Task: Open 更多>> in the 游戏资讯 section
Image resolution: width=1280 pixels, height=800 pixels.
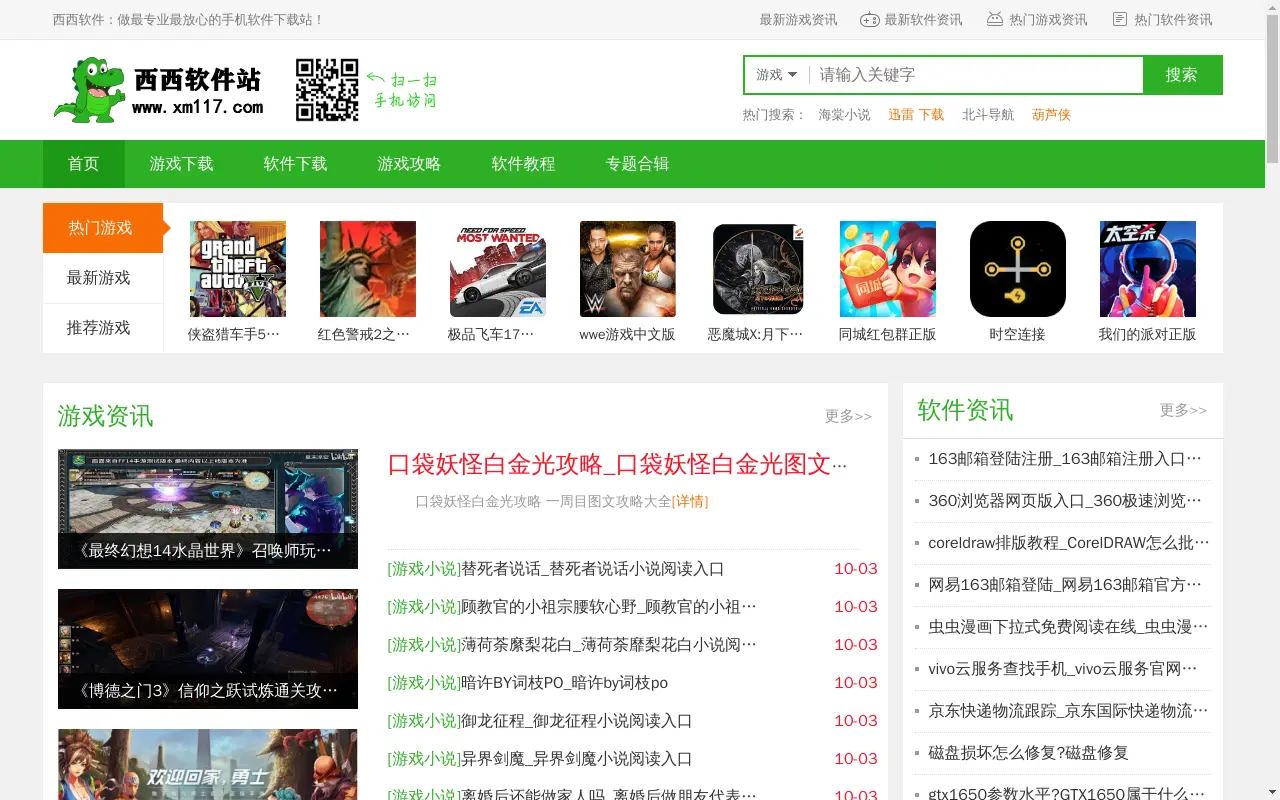Action: tap(849, 416)
